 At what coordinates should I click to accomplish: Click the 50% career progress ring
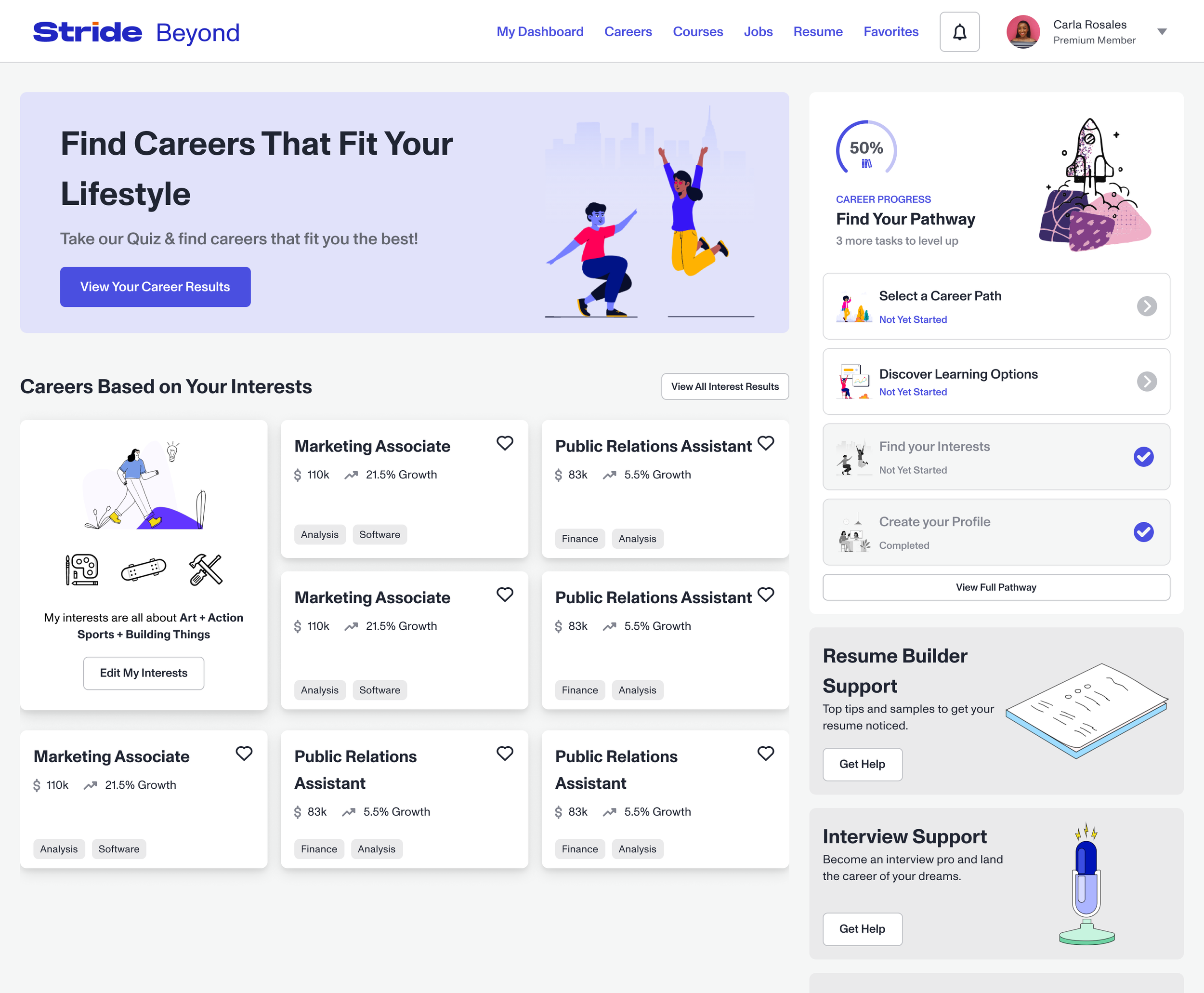[x=866, y=150]
